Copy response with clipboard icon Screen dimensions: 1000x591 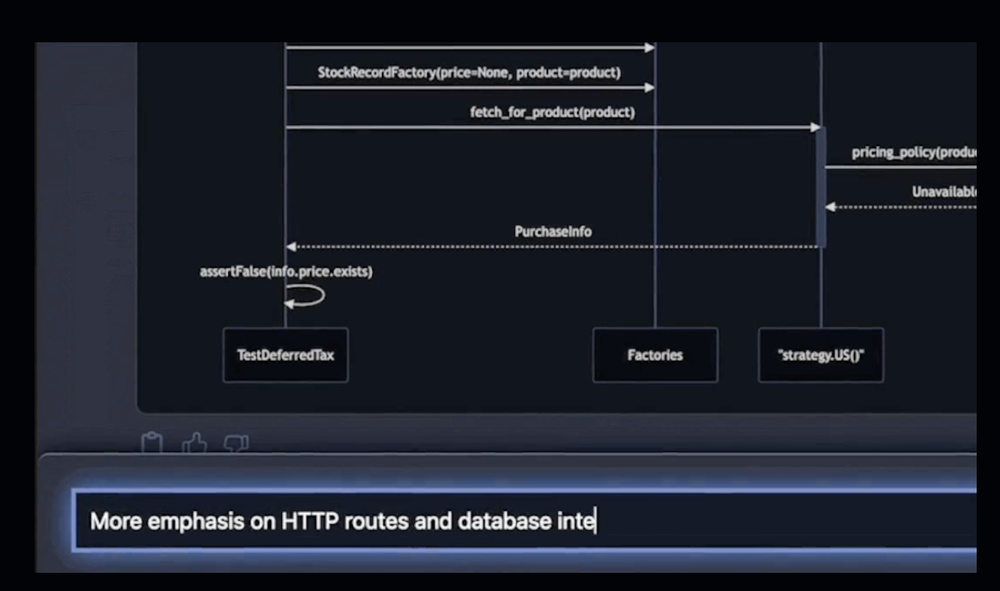pyautogui.click(x=152, y=442)
